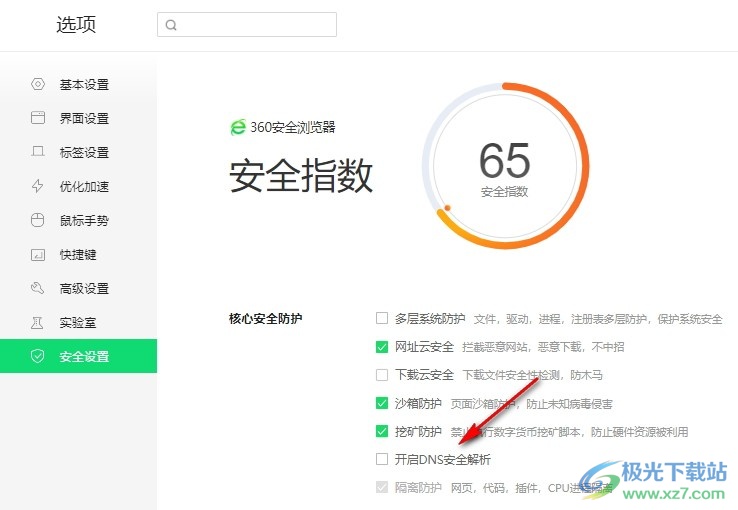
Task: Click the 优化加速 lightning icon
Action: [38, 186]
